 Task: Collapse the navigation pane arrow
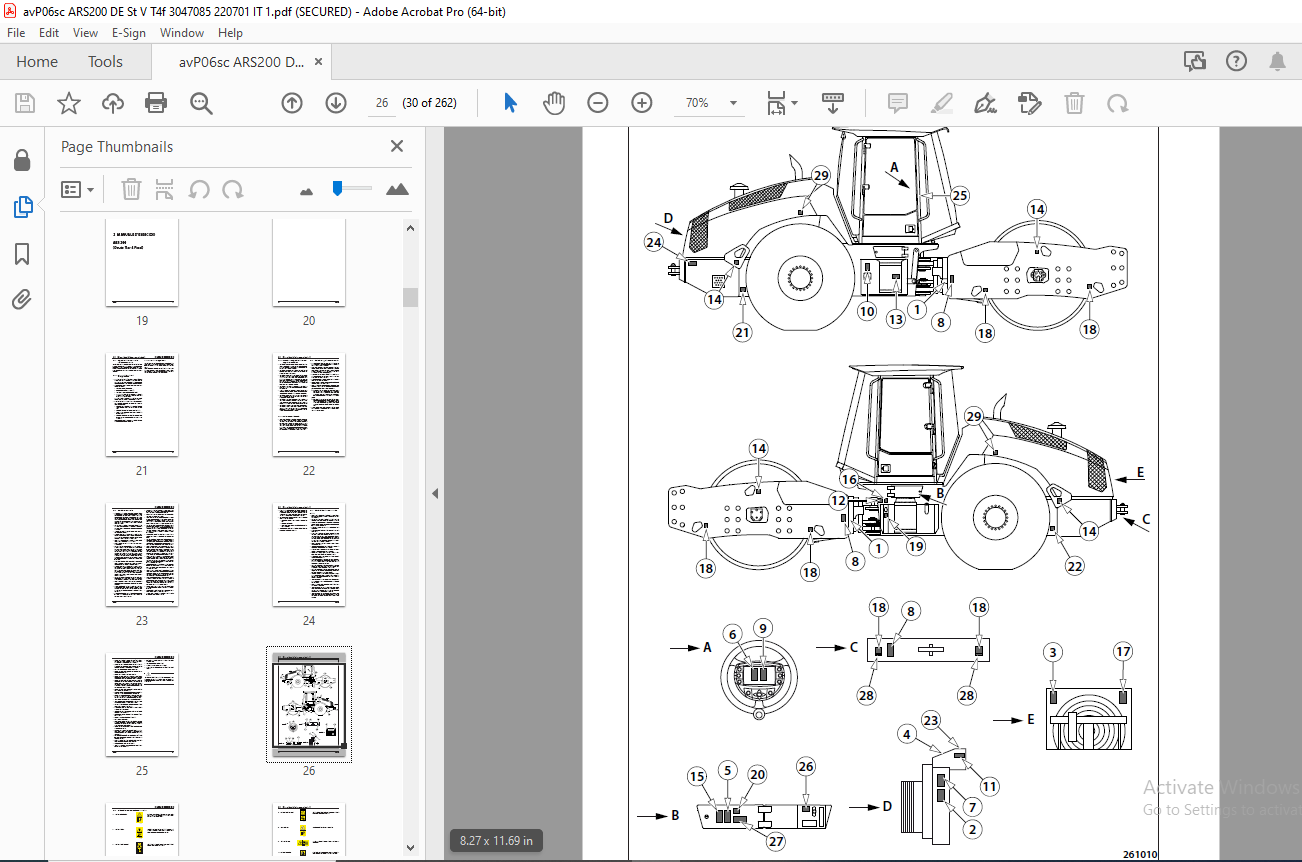click(435, 494)
